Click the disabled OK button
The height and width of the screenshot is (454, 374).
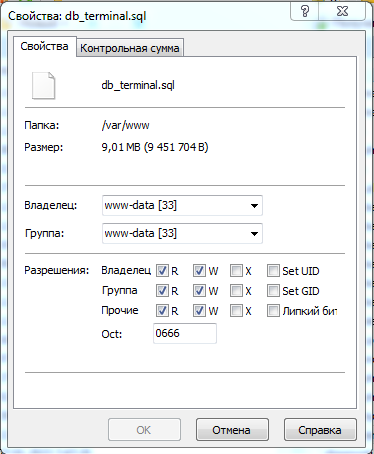144,430
